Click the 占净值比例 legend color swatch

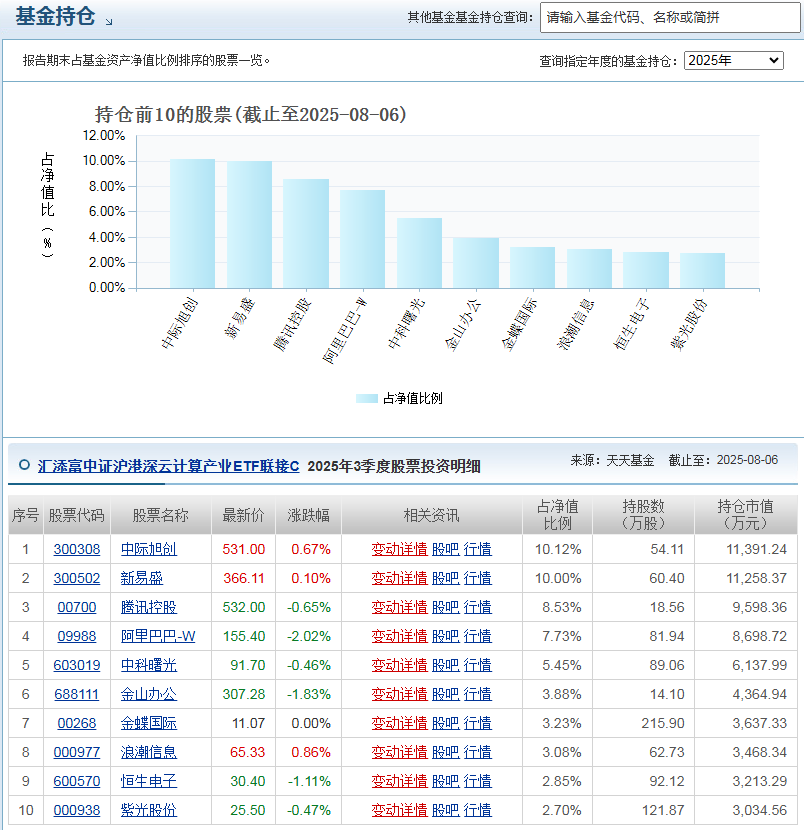click(367, 398)
